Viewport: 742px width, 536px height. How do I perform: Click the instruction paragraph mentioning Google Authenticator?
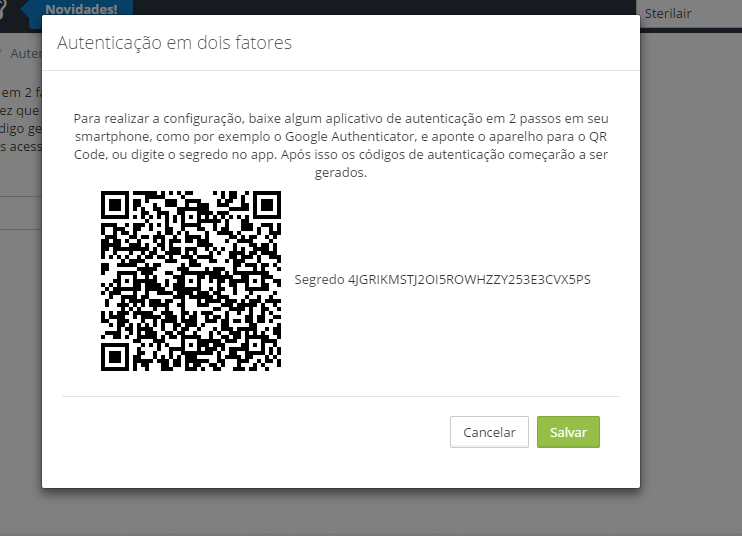tap(341, 145)
